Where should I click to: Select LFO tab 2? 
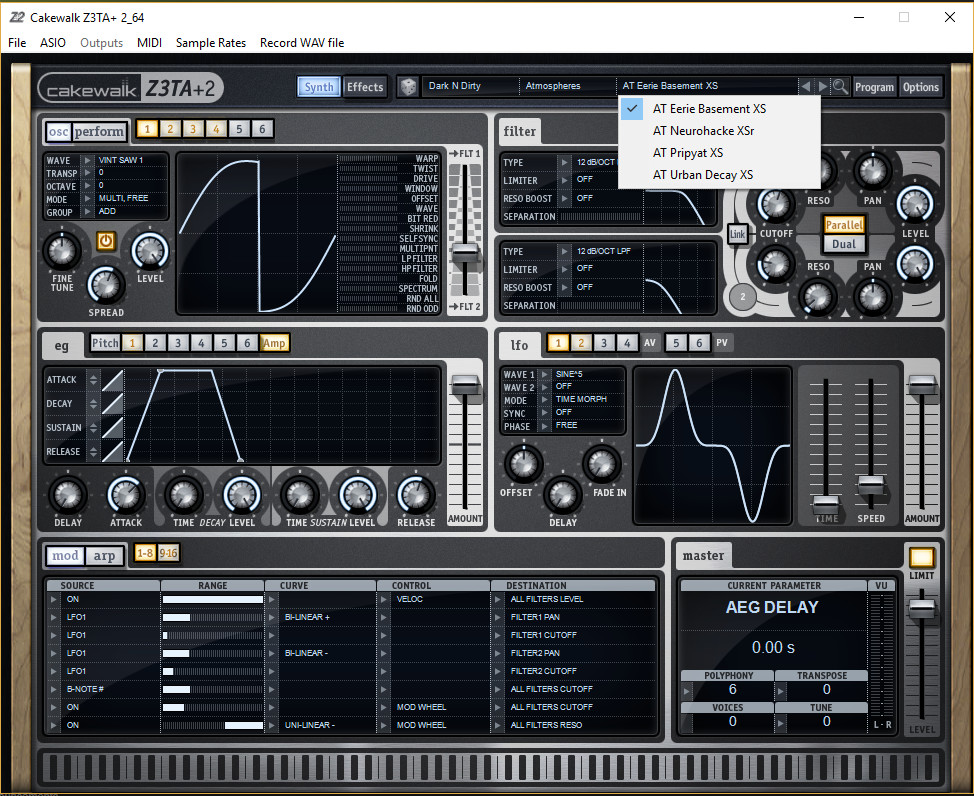point(581,343)
